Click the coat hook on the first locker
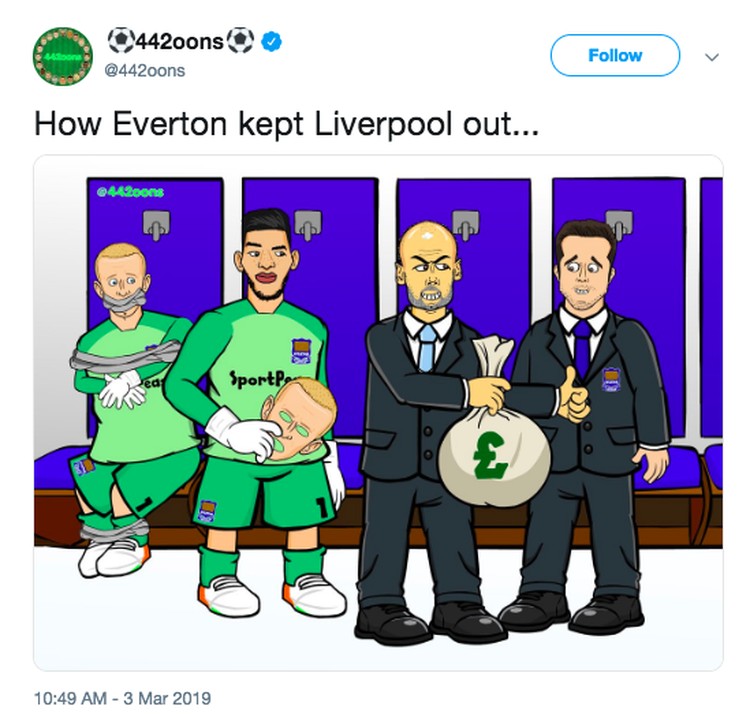 (157, 225)
